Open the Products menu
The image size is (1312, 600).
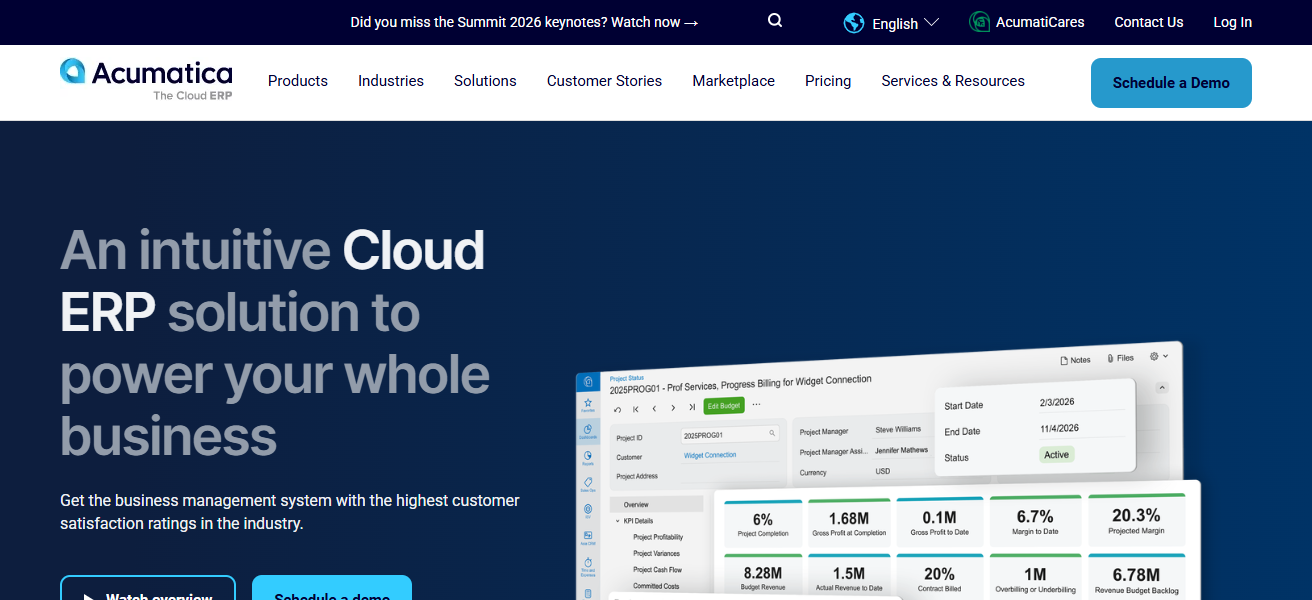tap(297, 81)
